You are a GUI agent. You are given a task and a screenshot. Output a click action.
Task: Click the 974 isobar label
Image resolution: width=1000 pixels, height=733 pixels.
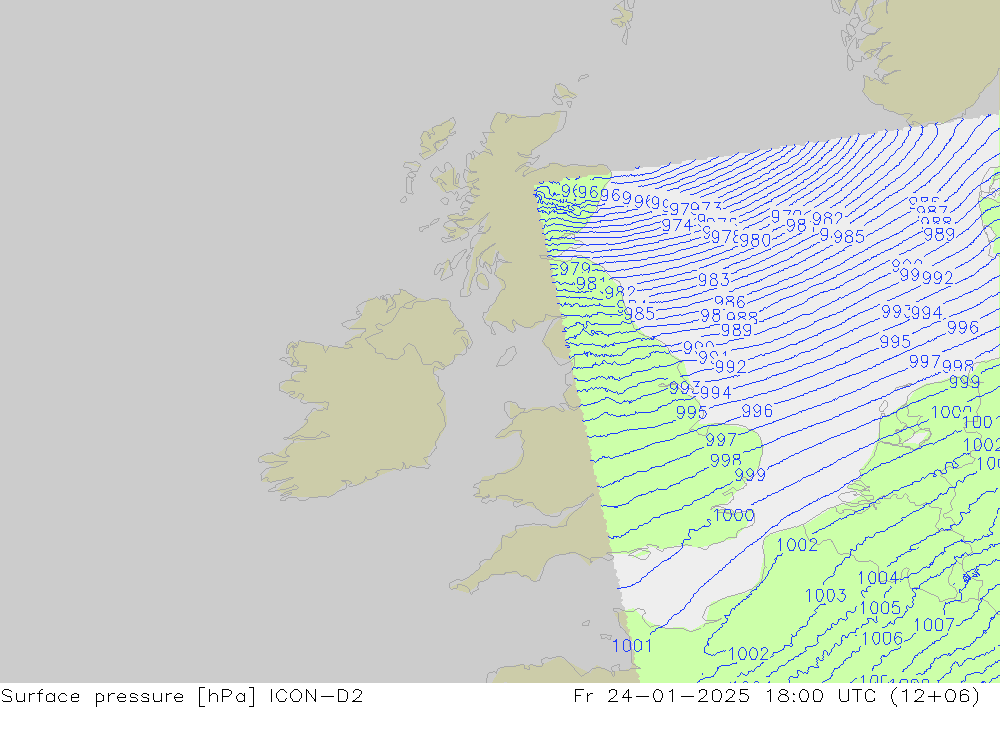coord(677,225)
